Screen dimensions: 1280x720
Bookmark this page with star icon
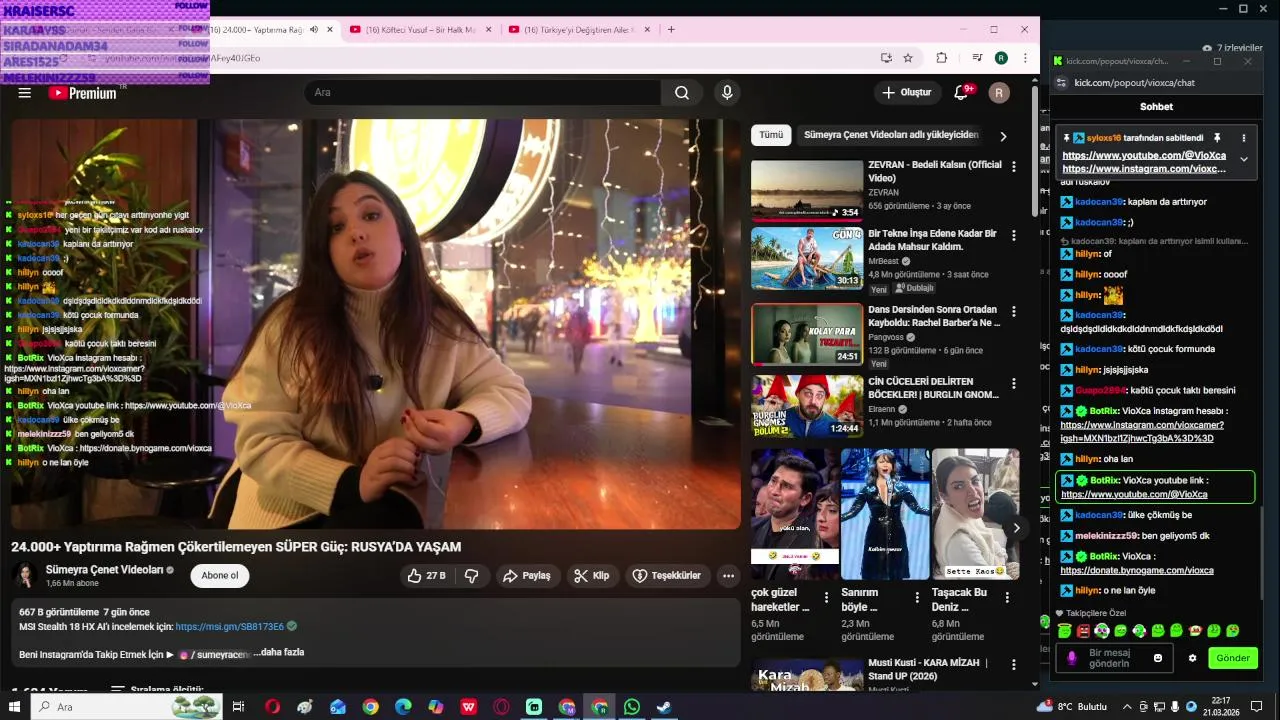908,58
